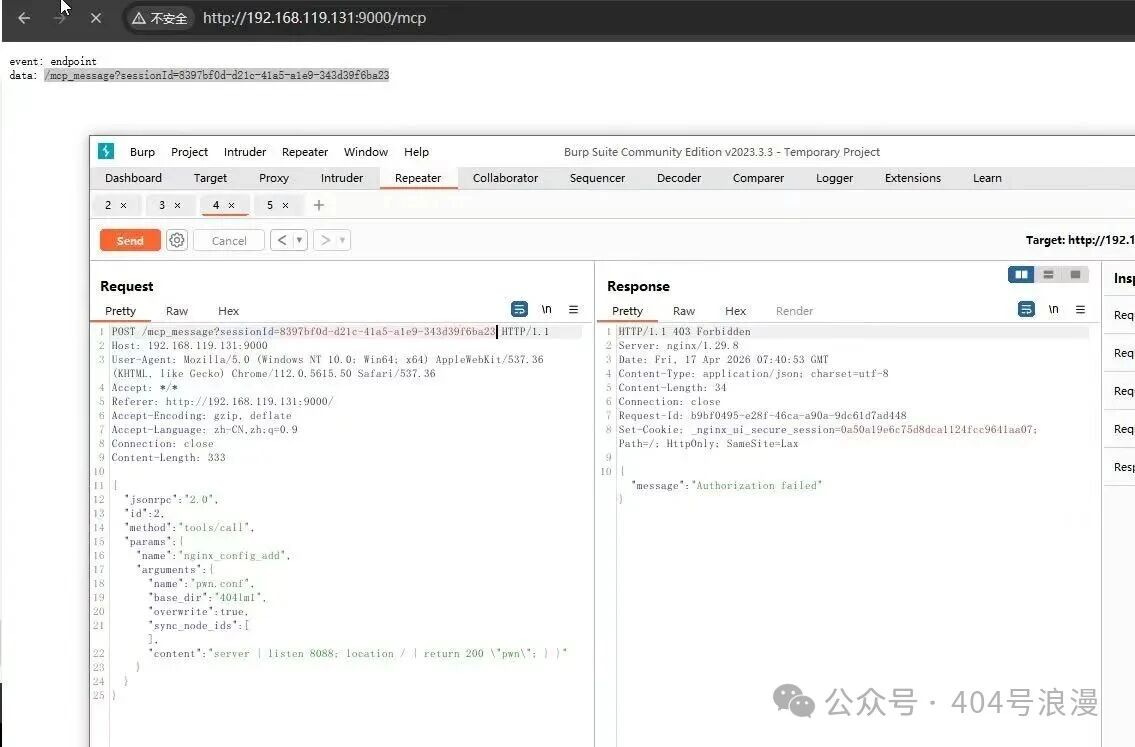Image resolution: width=1135 pixels, height=747 pixels.
Task: Select Request Raw view tab
Action: [177, 311]
